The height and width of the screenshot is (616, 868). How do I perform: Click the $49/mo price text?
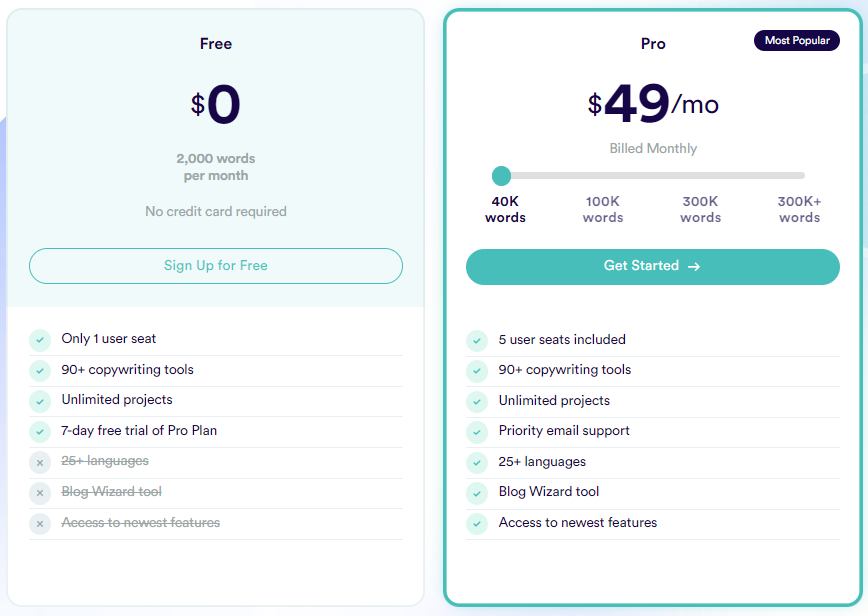click(652, 104)
